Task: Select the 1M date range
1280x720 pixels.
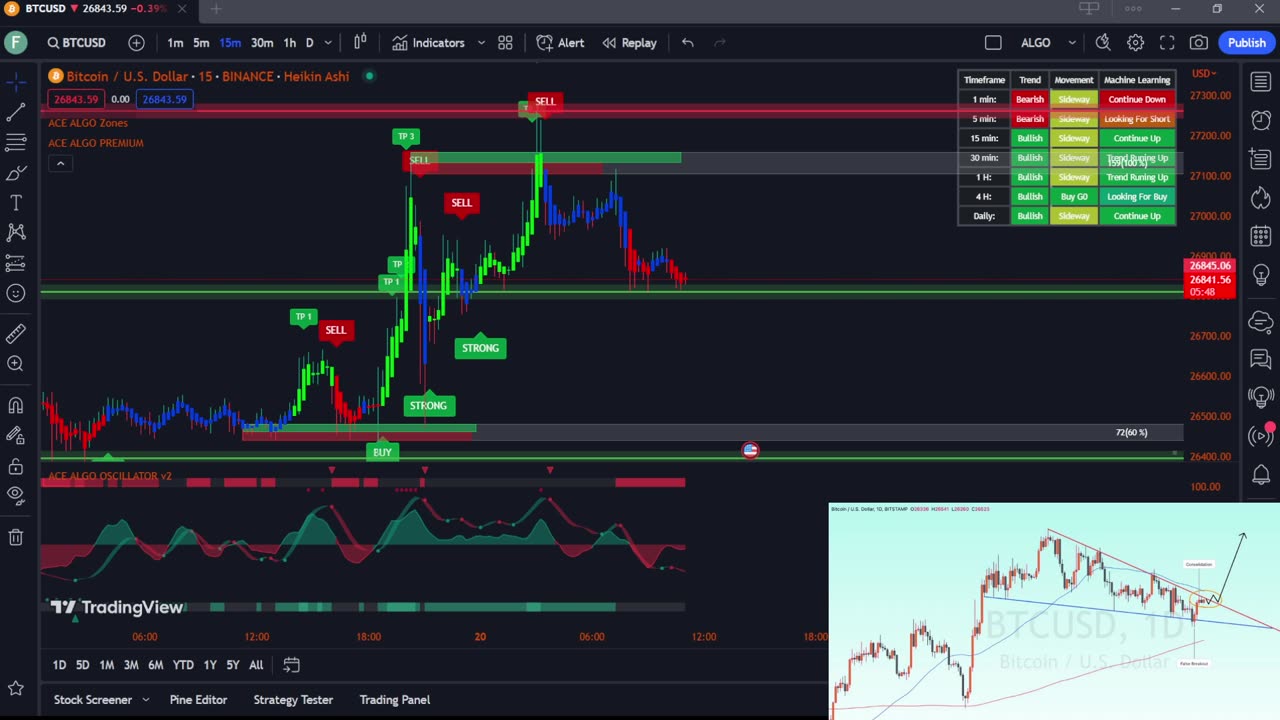Action: 107,665
